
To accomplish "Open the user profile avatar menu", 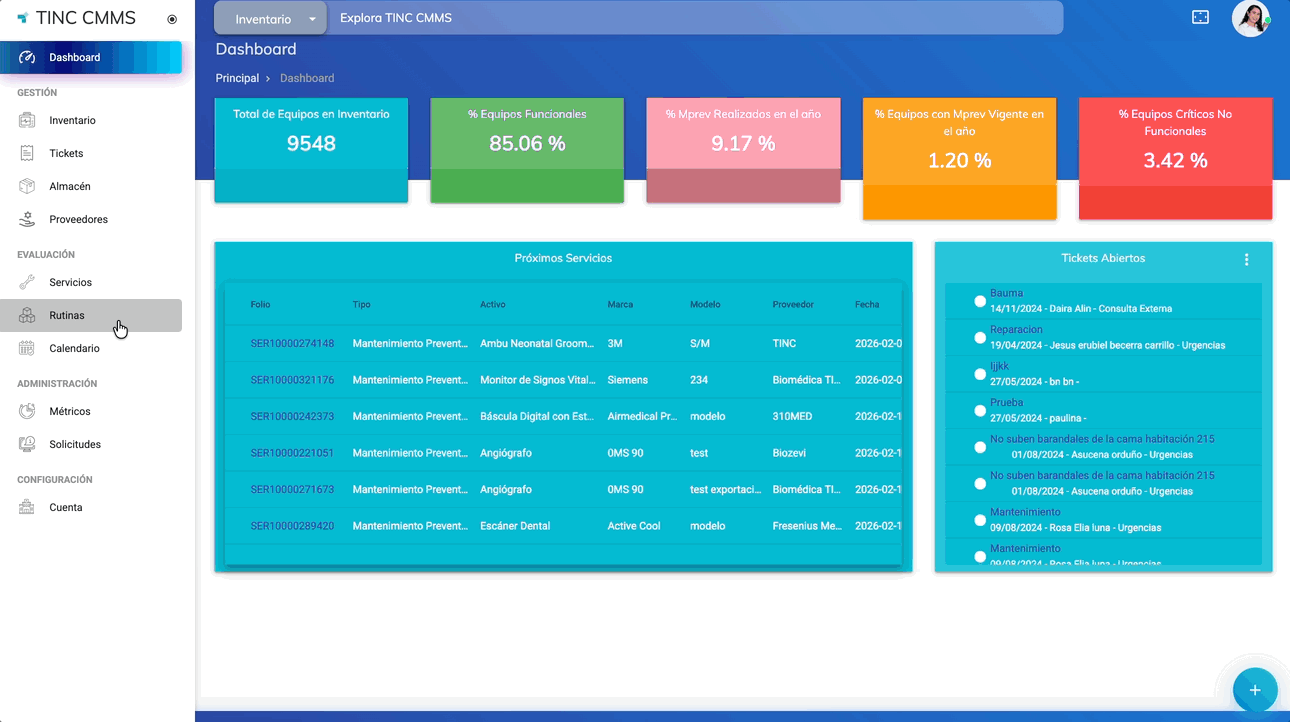I will 1250,18.
